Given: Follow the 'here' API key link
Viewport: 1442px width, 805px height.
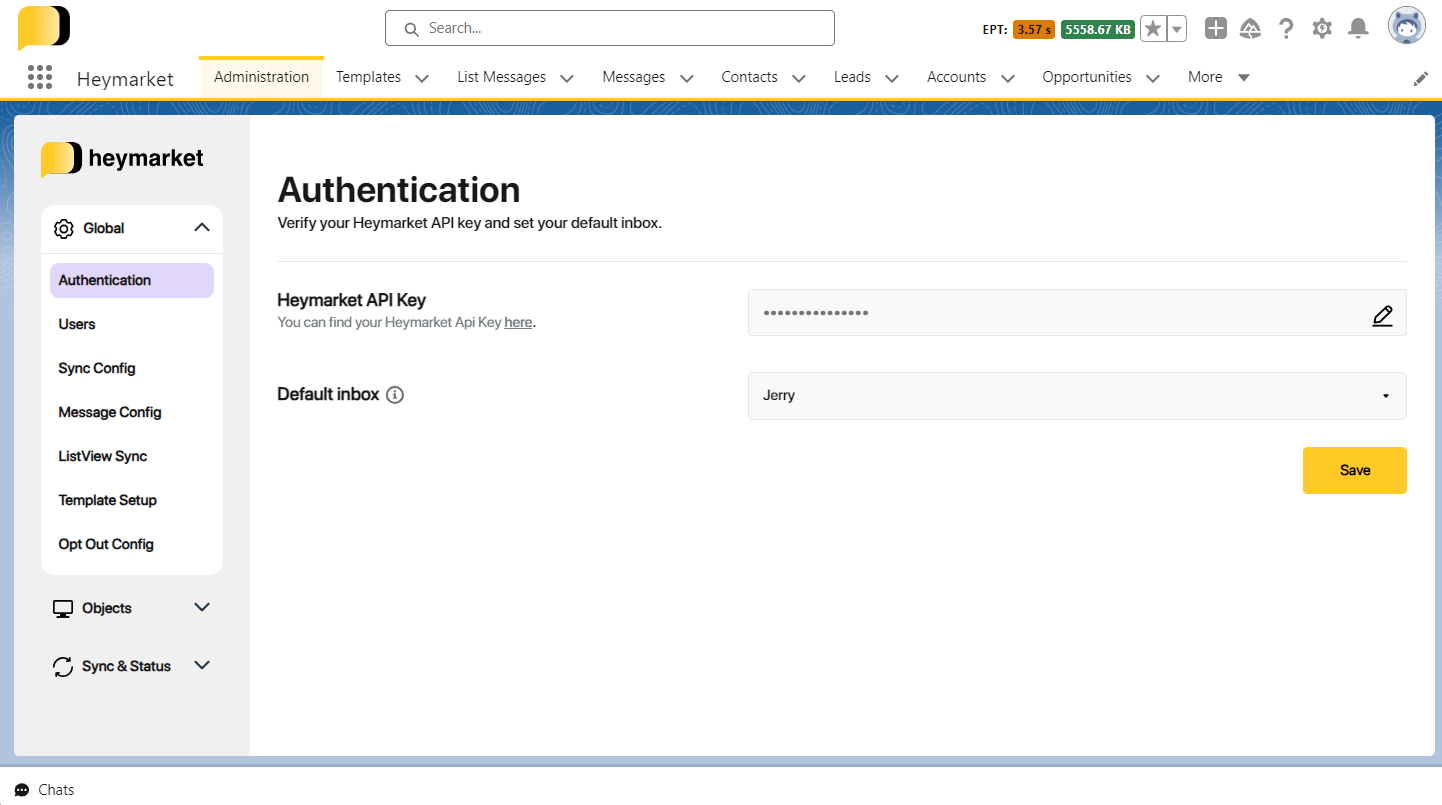Looking at the screenshot, I should 518,323.
